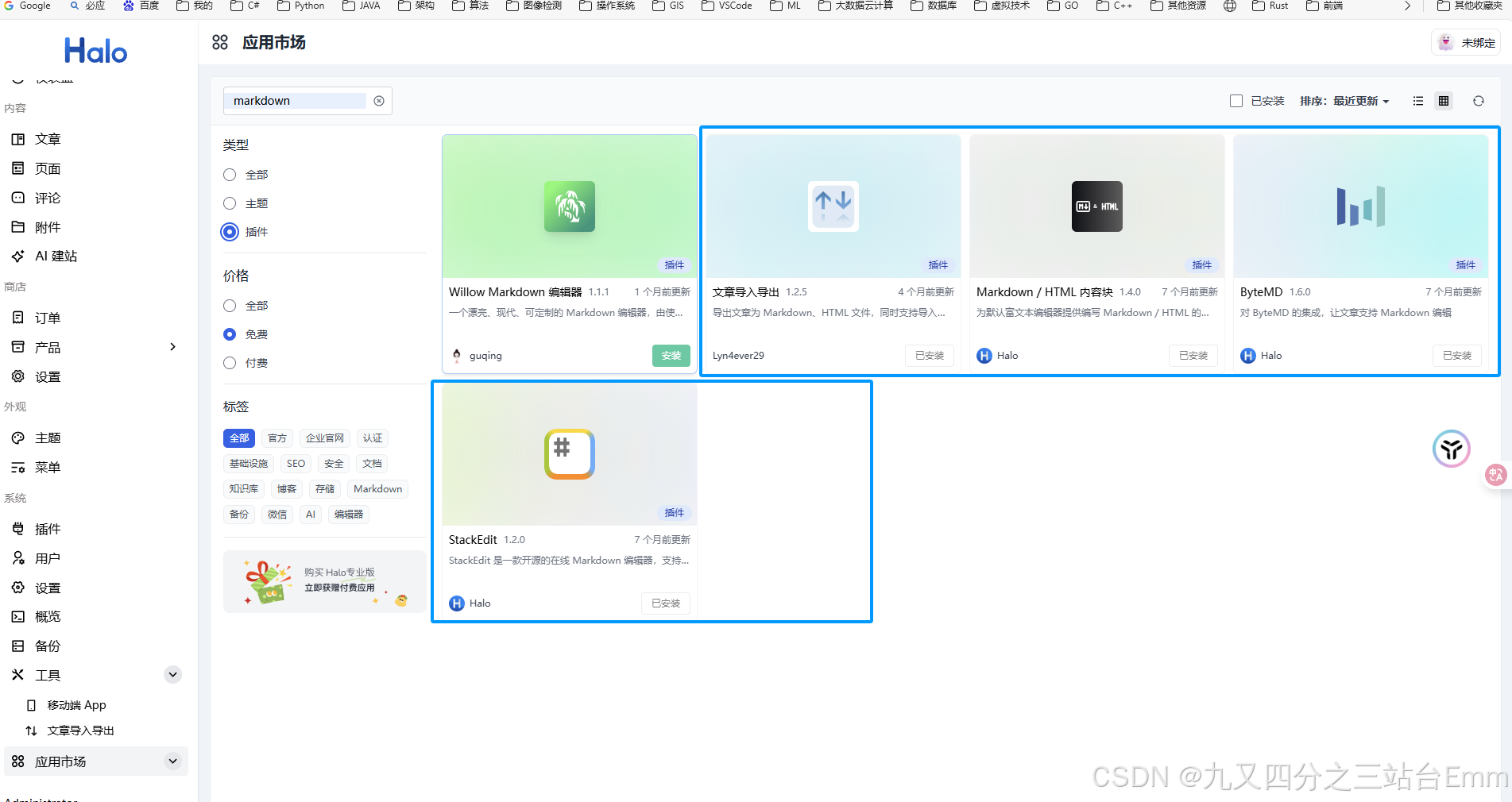The image size is (1512, 802).
Task: Filter by the SEO tag
Action: [296, 464]
